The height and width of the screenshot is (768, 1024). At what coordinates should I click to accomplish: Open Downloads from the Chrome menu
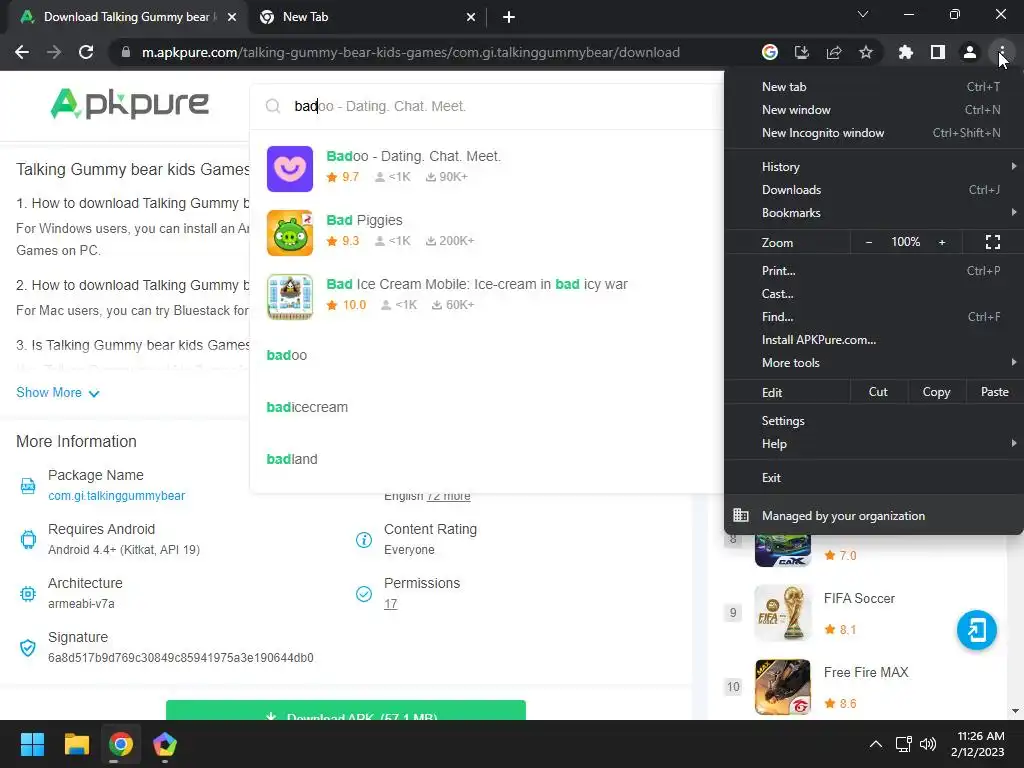point(874,190)
